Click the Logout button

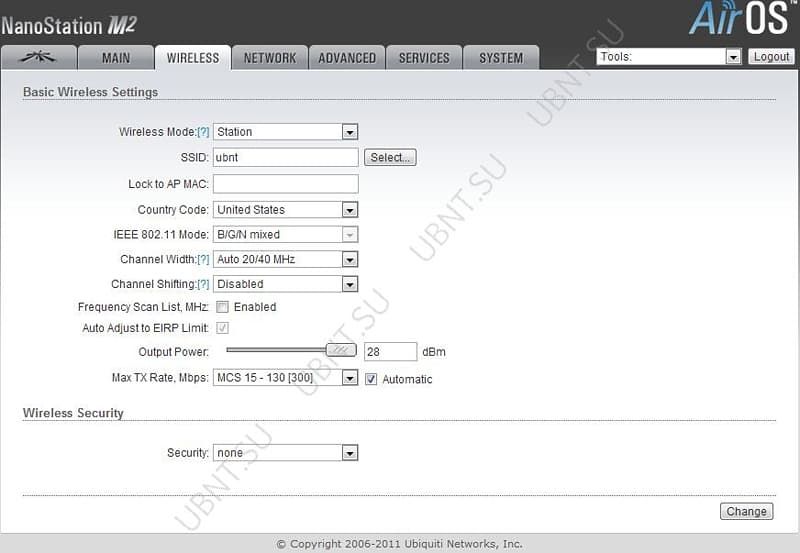[x=771, y=57]
